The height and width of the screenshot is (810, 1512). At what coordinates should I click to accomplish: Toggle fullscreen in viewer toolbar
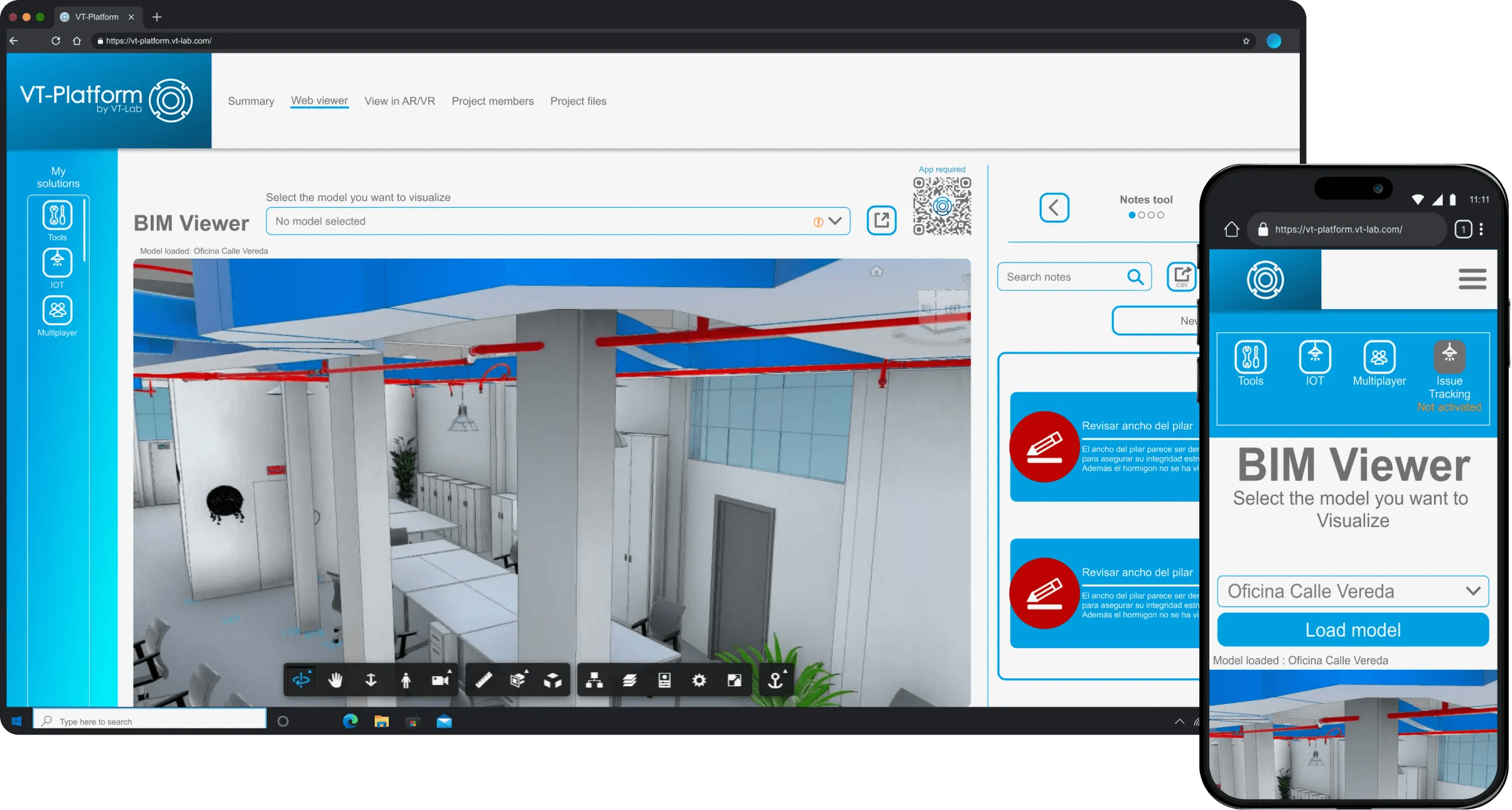734,680
